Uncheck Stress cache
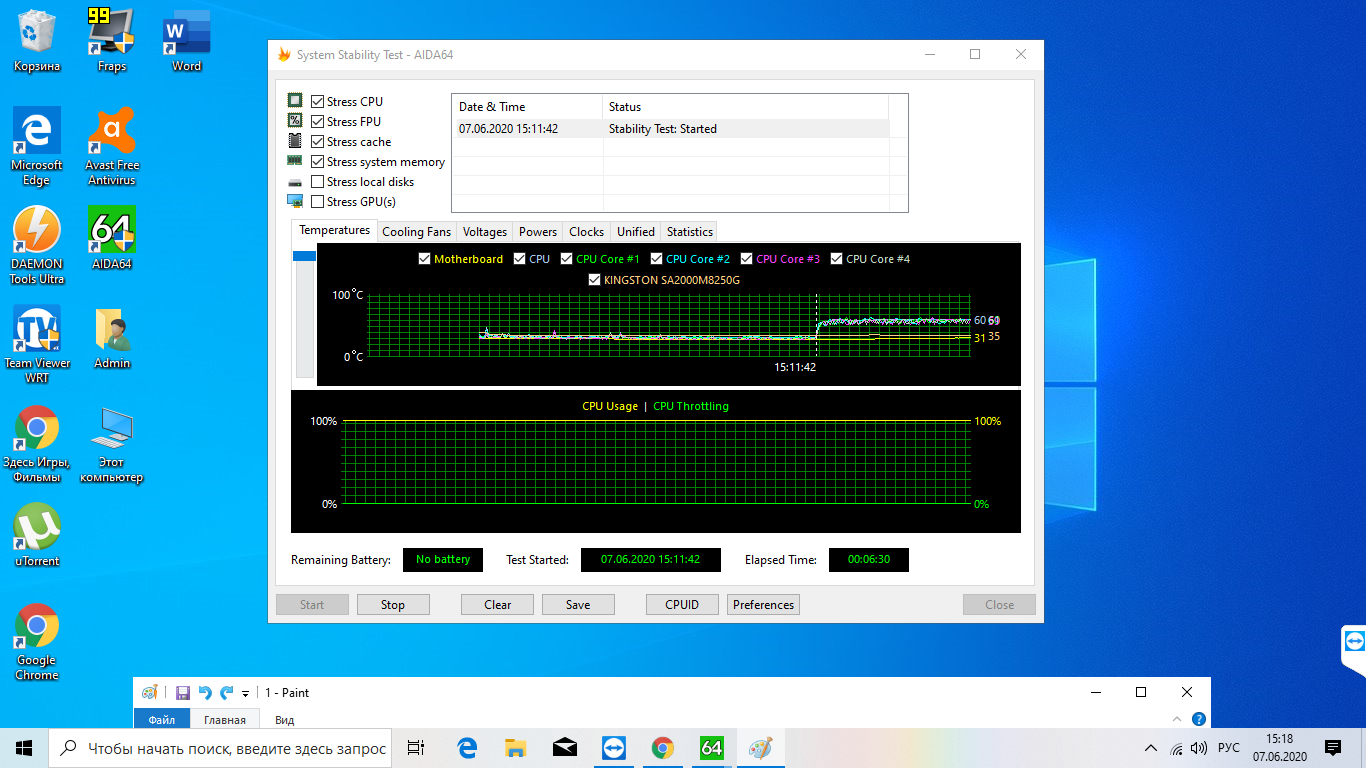The width and height of the screenshot is (1366, 768). tap(317, 142)
